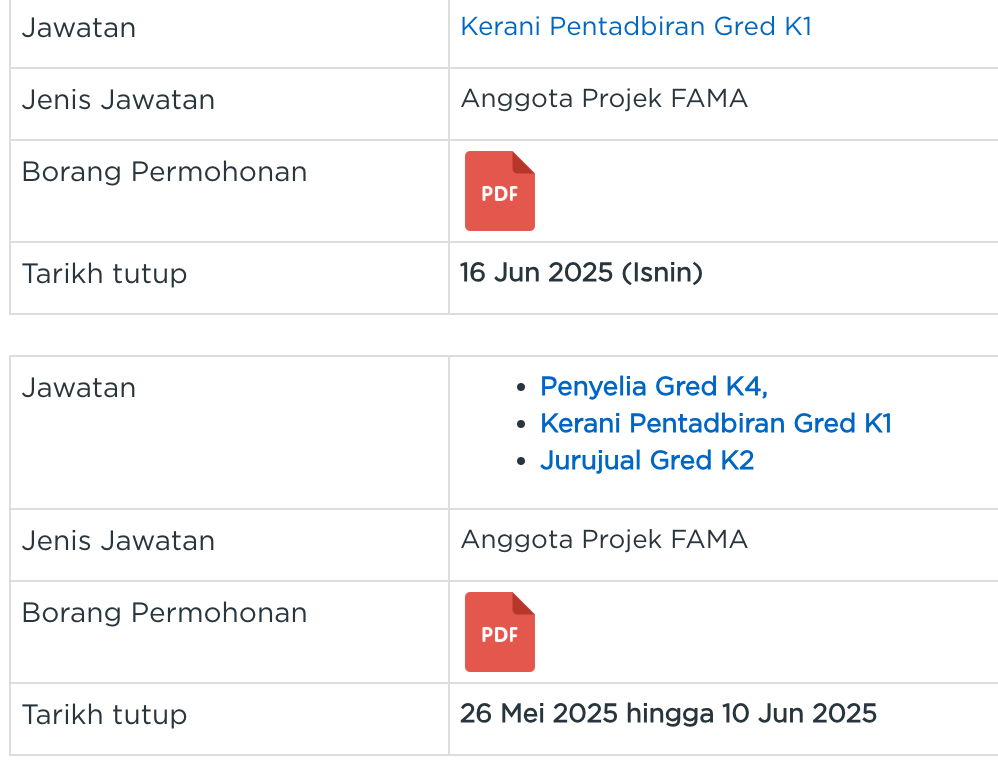Click Anggota Projek FAMA in the second table

(604, 540)
